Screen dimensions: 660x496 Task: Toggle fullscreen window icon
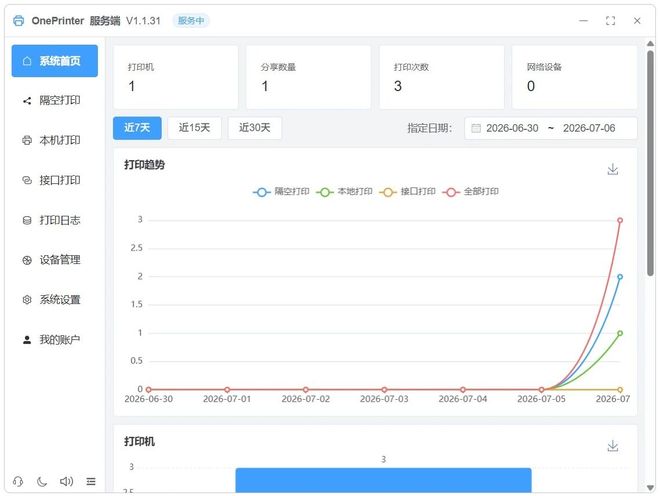[x=610, y=21]
